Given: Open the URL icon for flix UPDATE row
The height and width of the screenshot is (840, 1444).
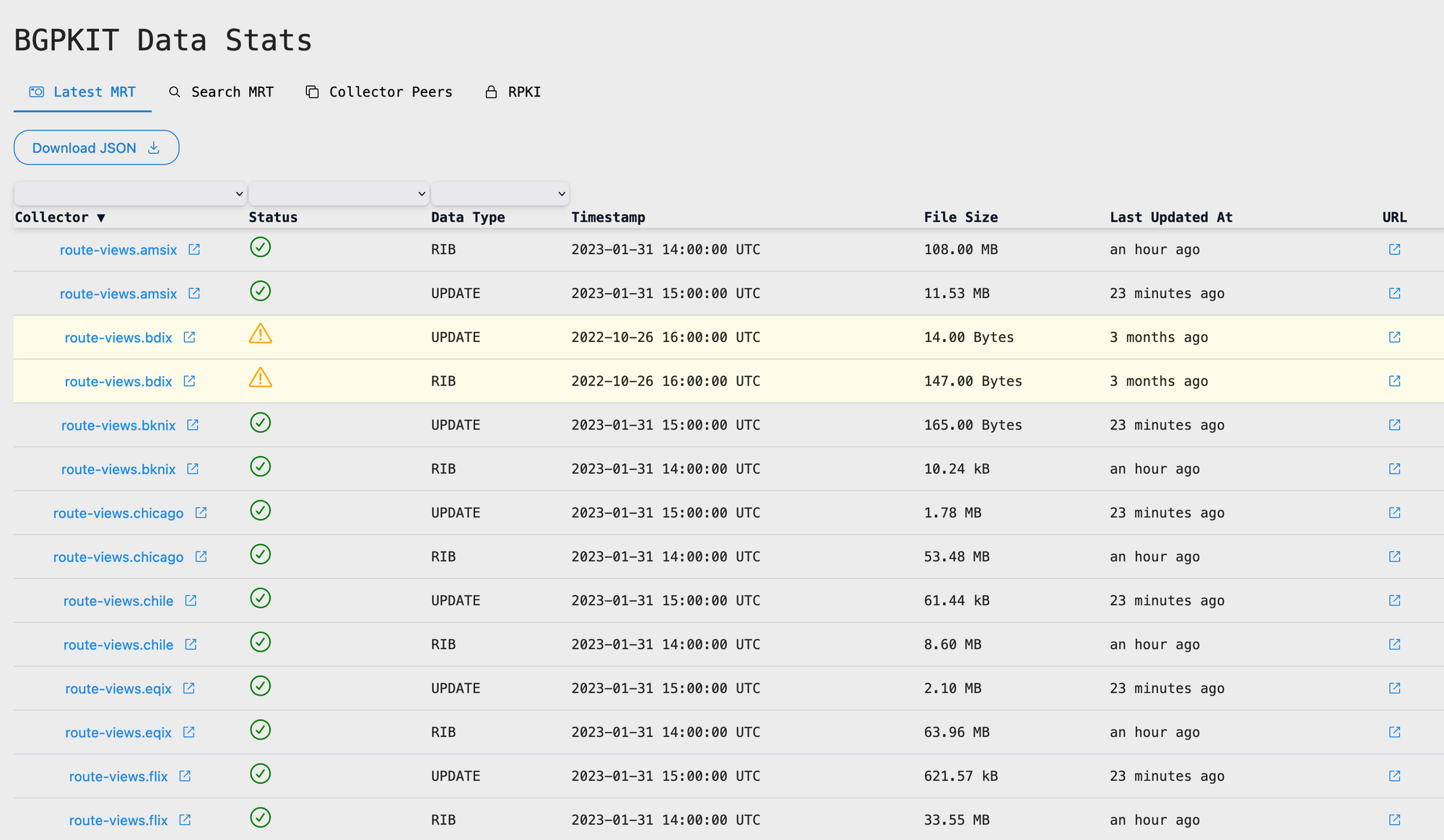Looking at the screenshot, I should 1394,776.
